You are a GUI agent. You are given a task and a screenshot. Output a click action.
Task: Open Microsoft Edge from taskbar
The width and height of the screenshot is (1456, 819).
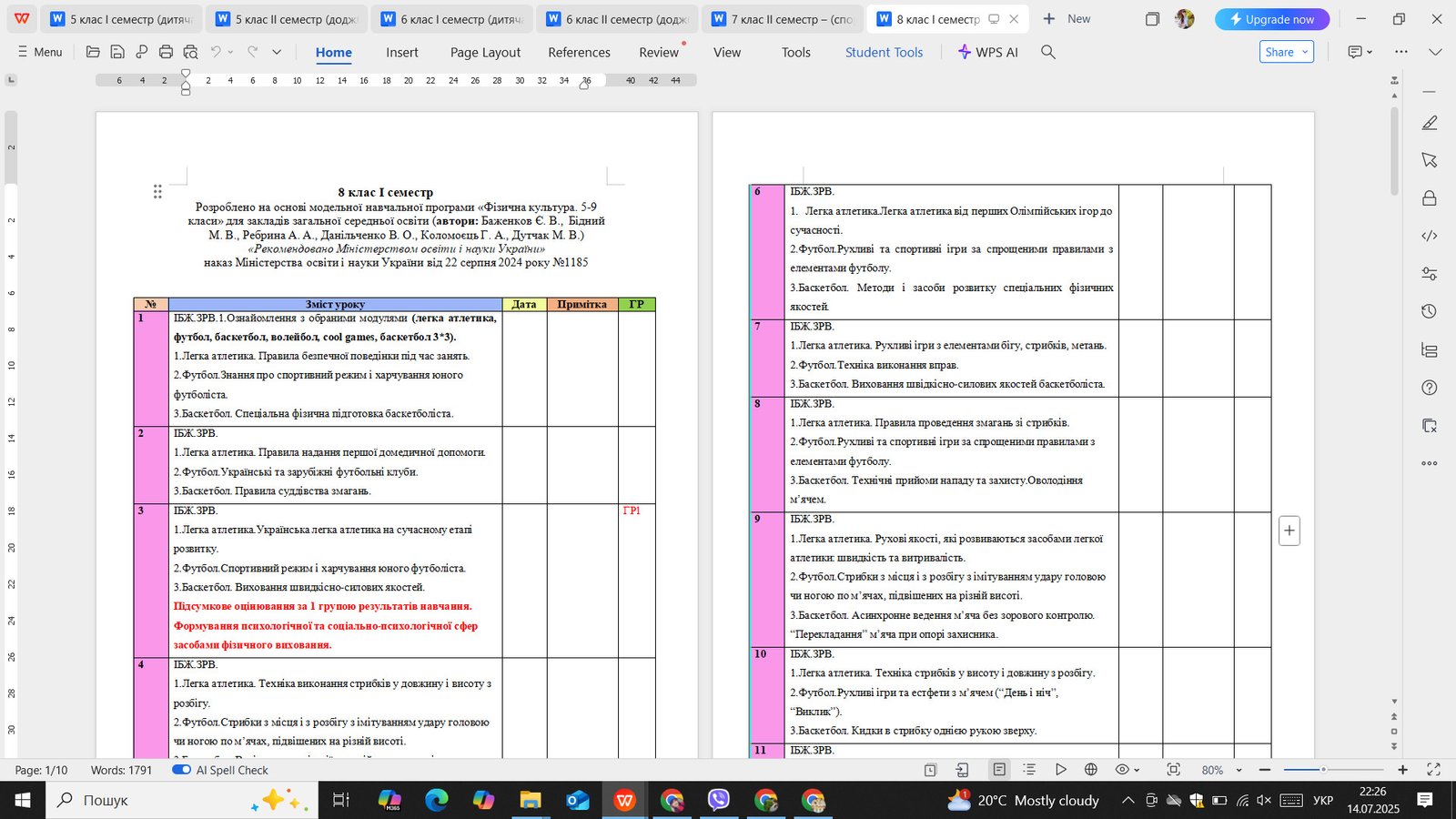tap(437, 800)
